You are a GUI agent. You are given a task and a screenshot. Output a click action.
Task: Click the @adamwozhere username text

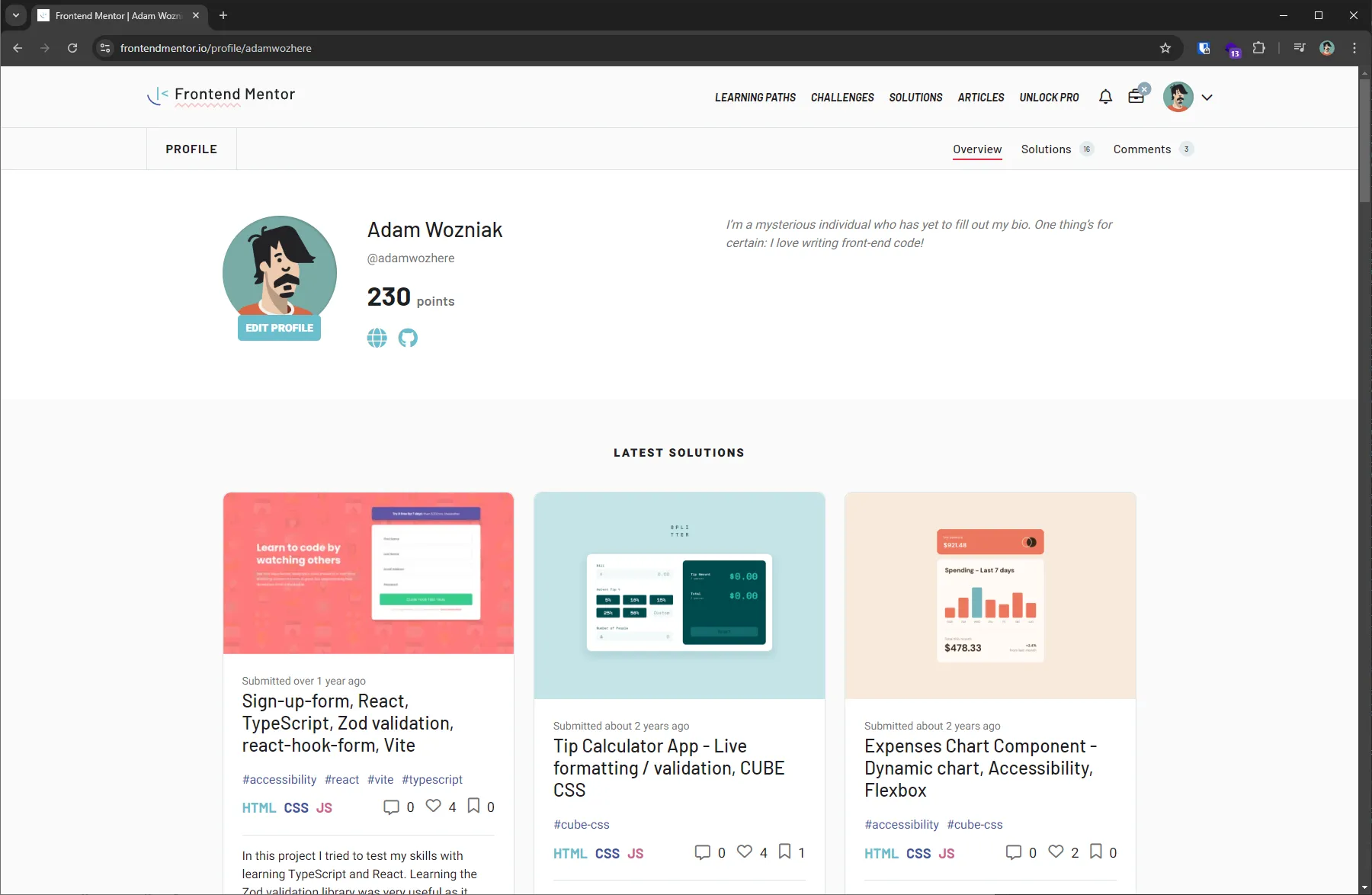(x=411, y=258)
